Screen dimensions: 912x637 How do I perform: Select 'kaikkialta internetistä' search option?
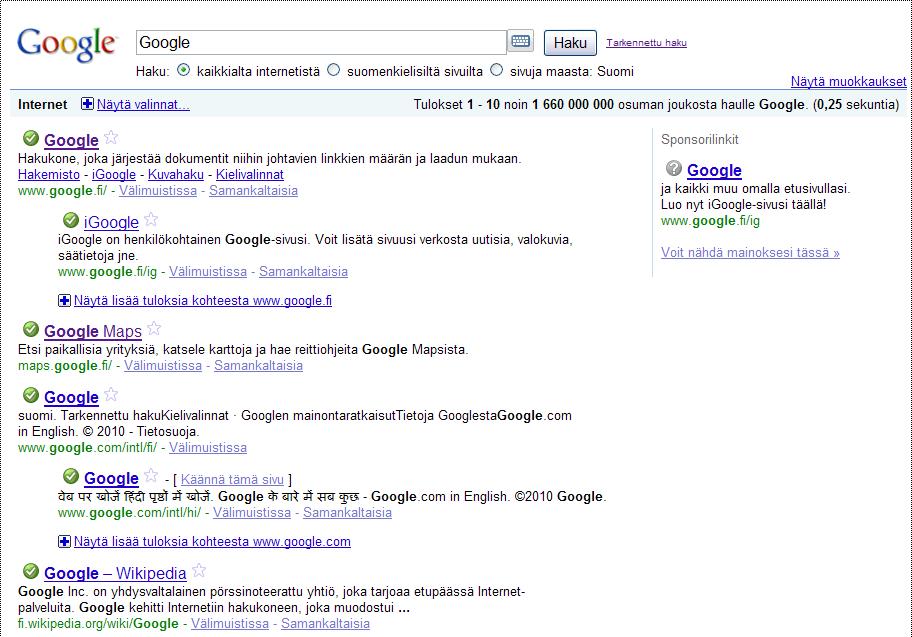(184, 70)
